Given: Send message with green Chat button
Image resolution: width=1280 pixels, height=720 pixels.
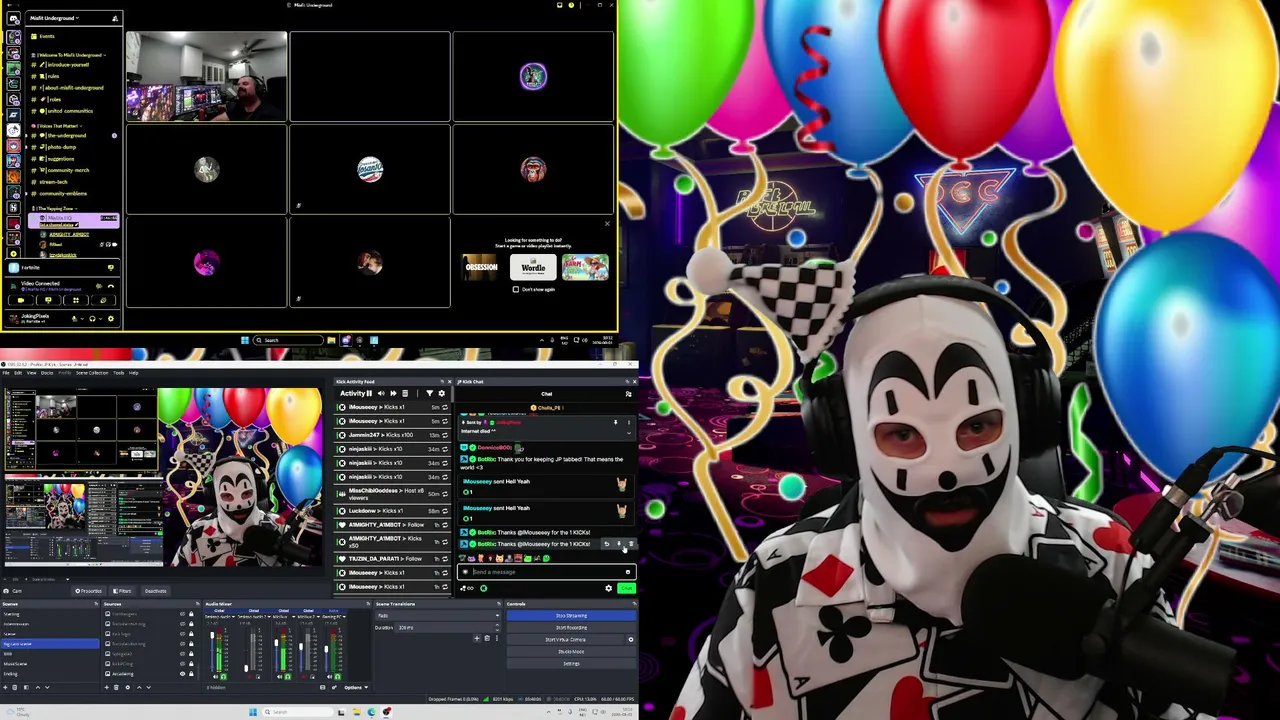Looking at the screenshot, I should click(x=626, y=588).
